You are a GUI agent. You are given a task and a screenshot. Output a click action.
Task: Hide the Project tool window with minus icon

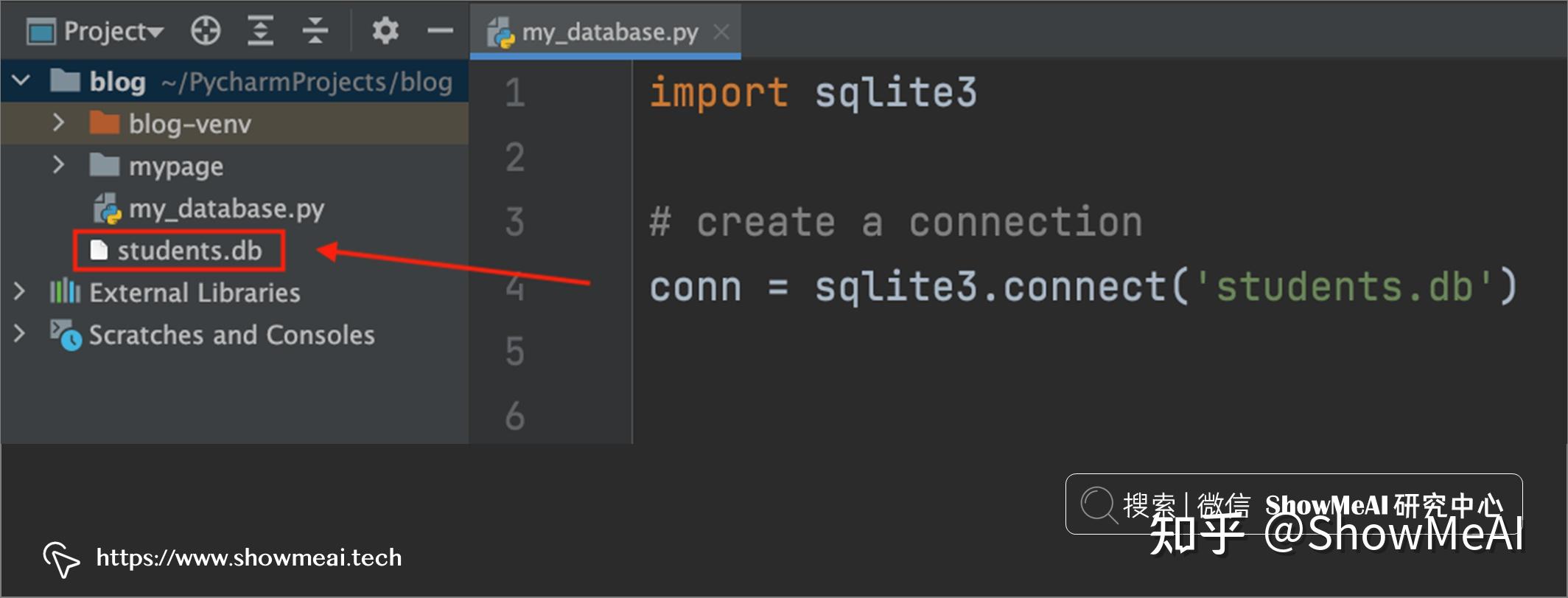click(x=441, y=31)
